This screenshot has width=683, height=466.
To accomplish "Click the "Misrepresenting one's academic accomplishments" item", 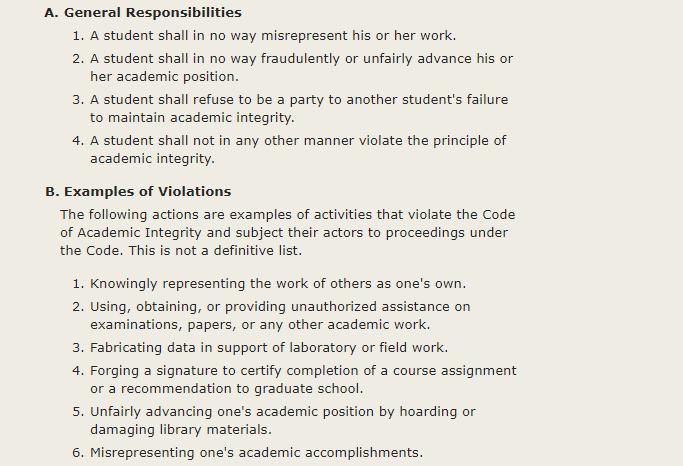I will click(x=256, y=453).
